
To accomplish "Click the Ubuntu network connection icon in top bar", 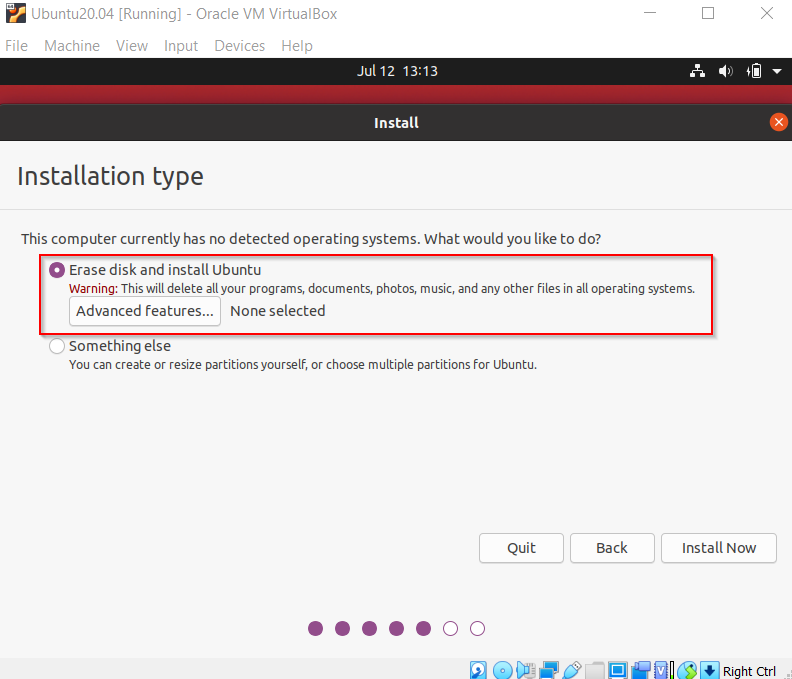I will (698, 71).
